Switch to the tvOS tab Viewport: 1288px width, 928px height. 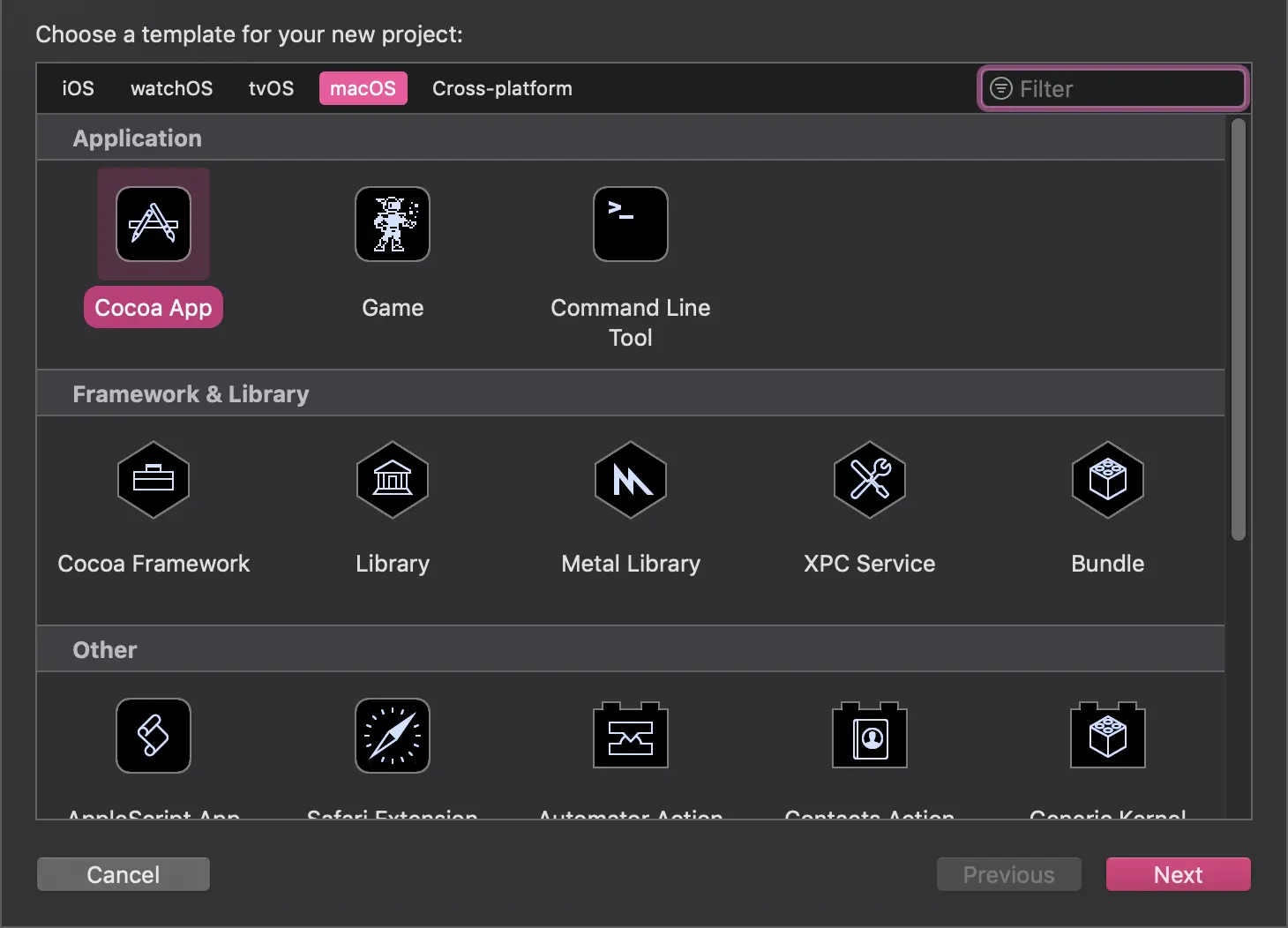(271, 88)
